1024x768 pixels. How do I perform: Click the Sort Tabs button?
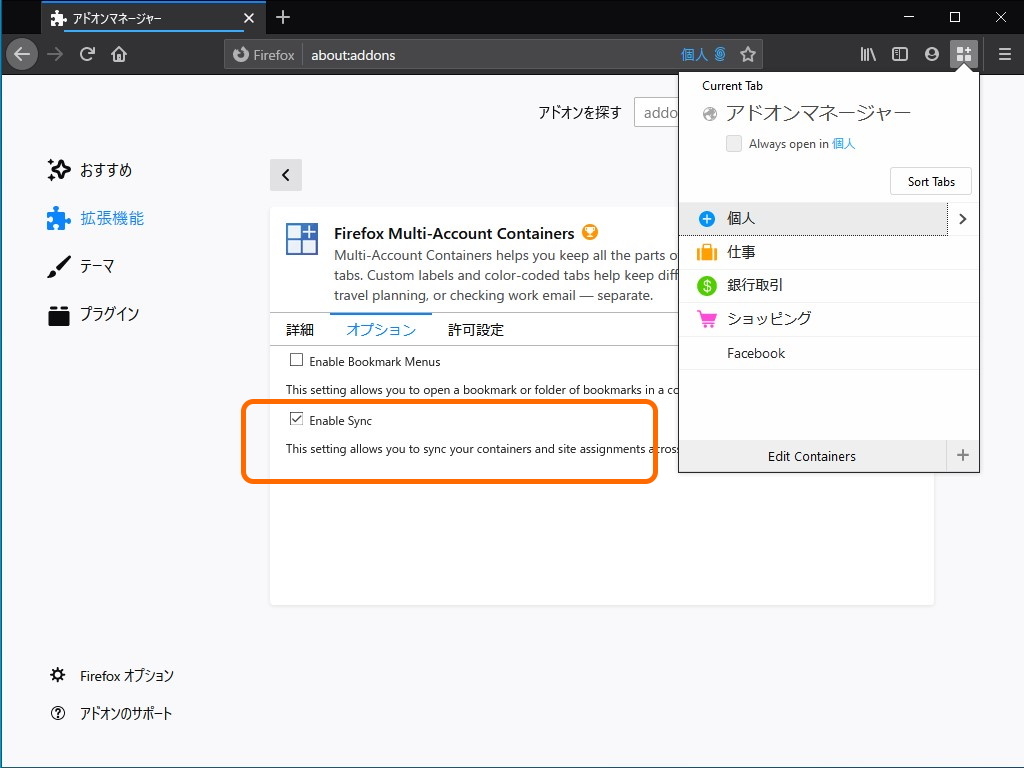[x=931, y=182]
